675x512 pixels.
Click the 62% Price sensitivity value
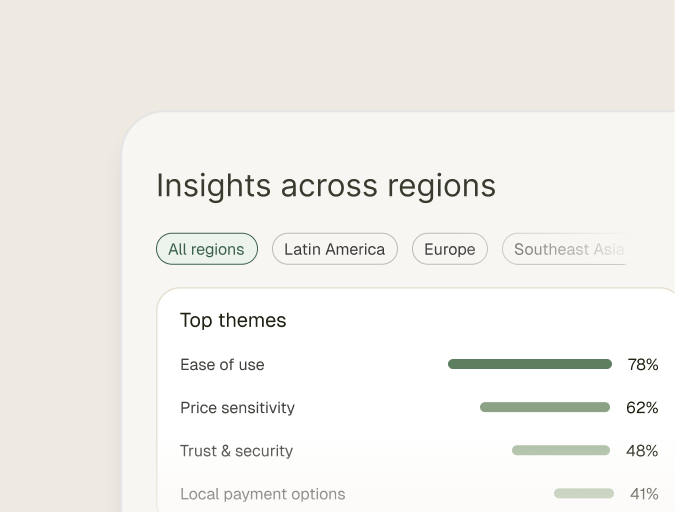(642, 408)
